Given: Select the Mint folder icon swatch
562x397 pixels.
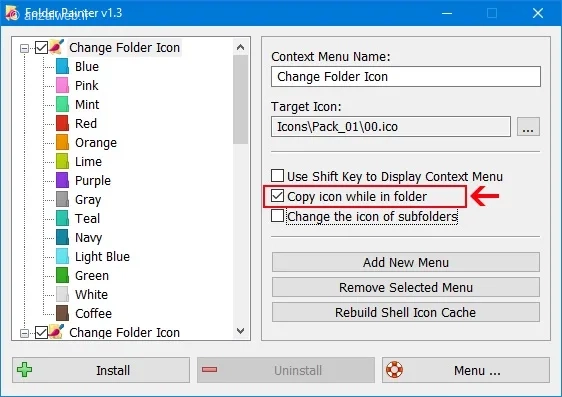Looking at the screenshot, I should [x=62, y=104].
